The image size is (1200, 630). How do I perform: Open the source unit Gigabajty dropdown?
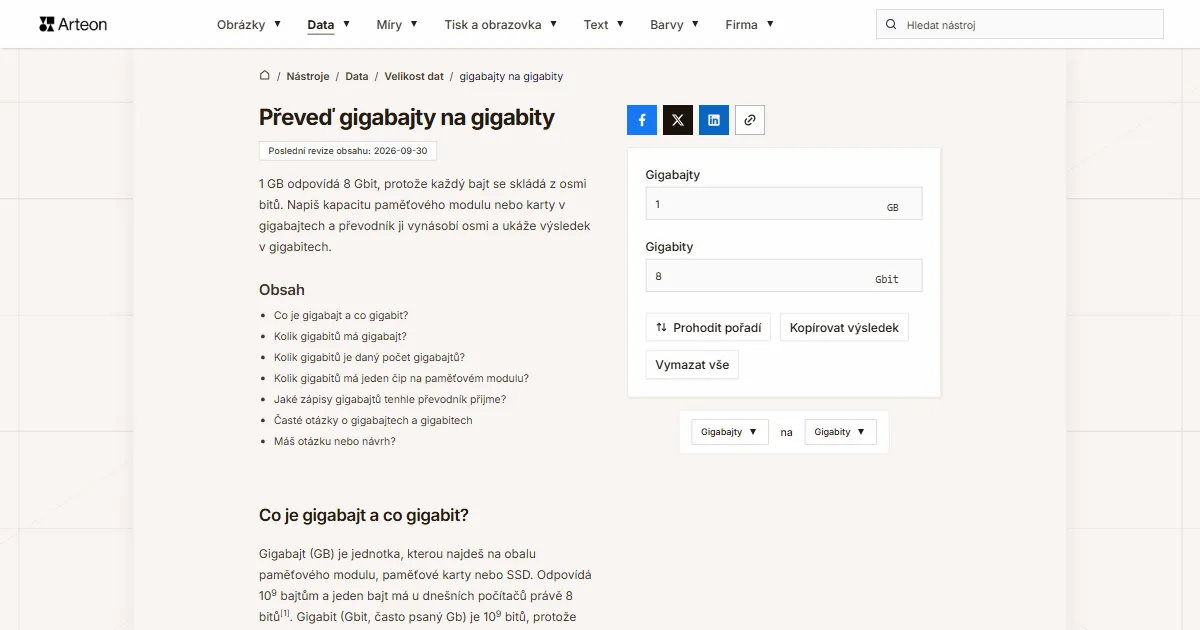click(730, 432)
